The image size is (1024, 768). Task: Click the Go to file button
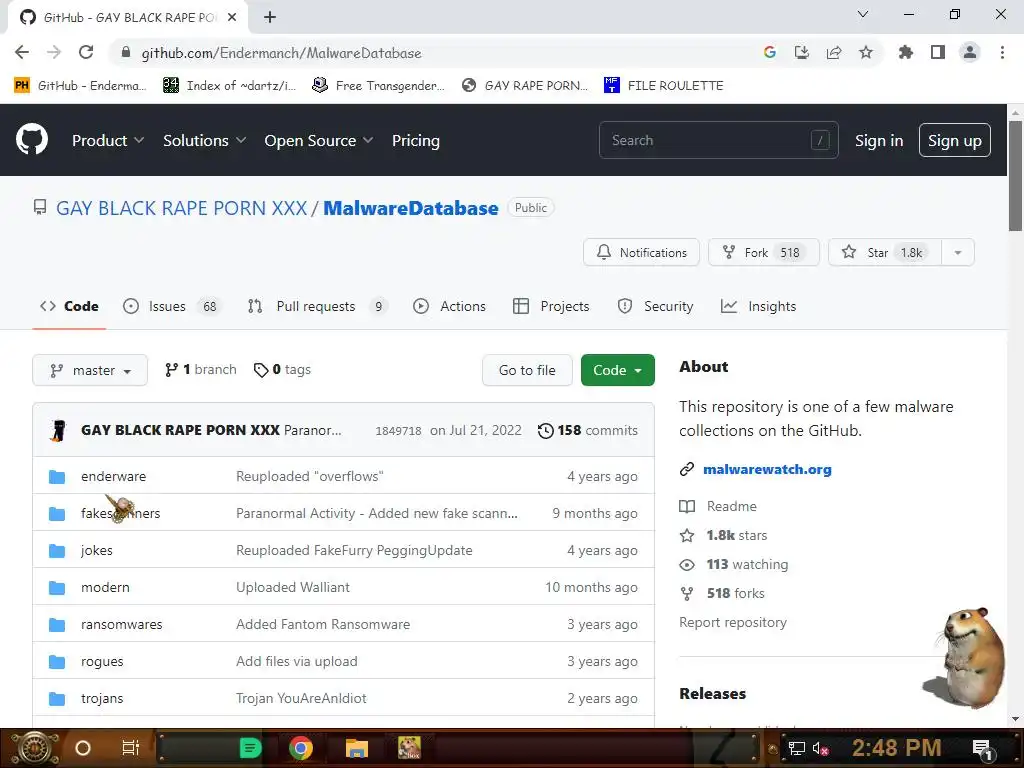pos(527,370)
